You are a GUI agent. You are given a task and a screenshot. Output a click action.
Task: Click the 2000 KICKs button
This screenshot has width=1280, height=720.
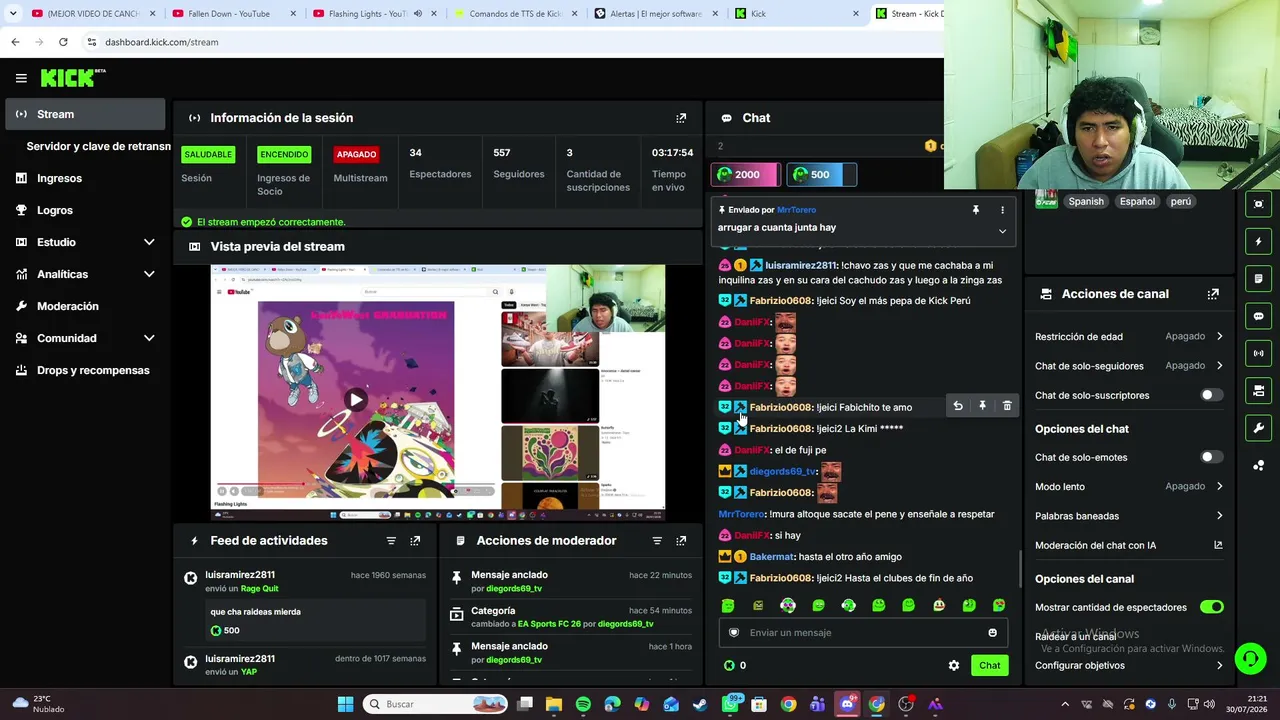point(747,175)
